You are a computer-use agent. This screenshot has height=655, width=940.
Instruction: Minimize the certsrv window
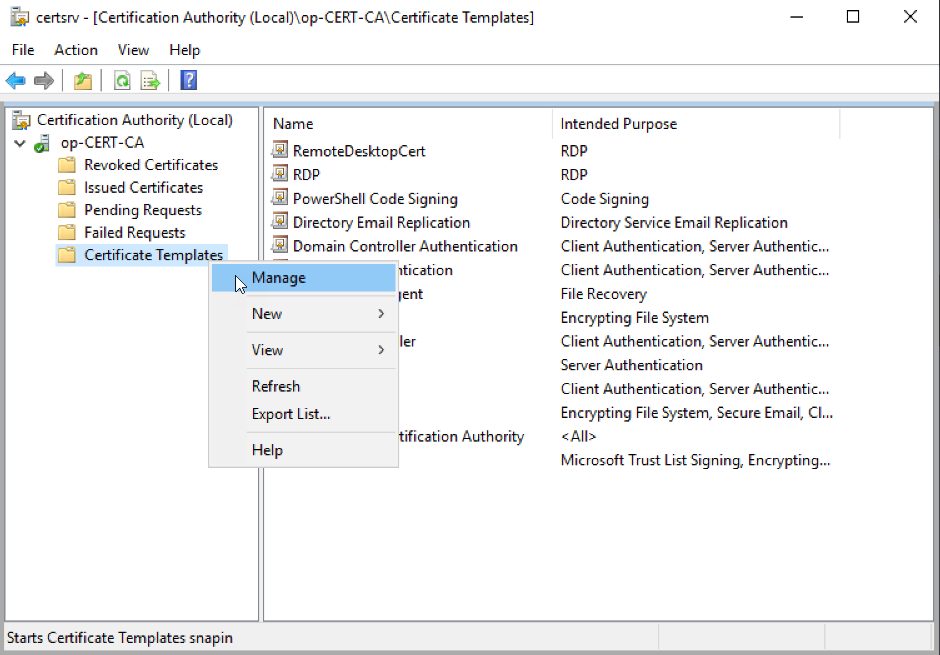(797, 17)
